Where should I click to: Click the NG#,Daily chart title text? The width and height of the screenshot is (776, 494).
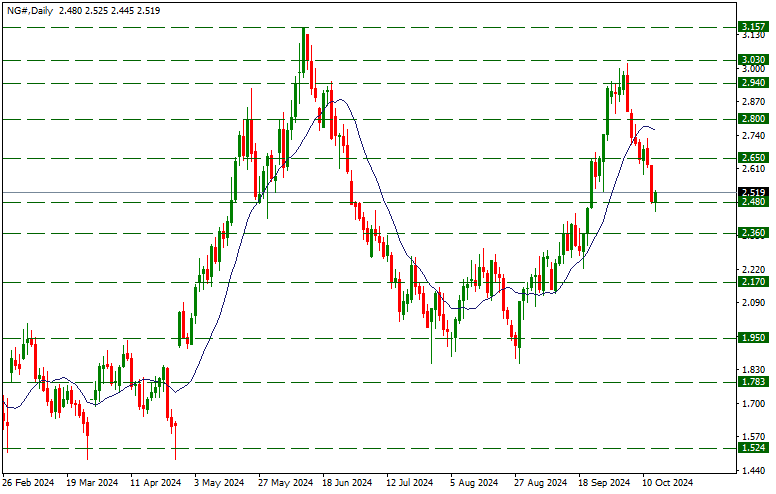(x=30, y=10)
